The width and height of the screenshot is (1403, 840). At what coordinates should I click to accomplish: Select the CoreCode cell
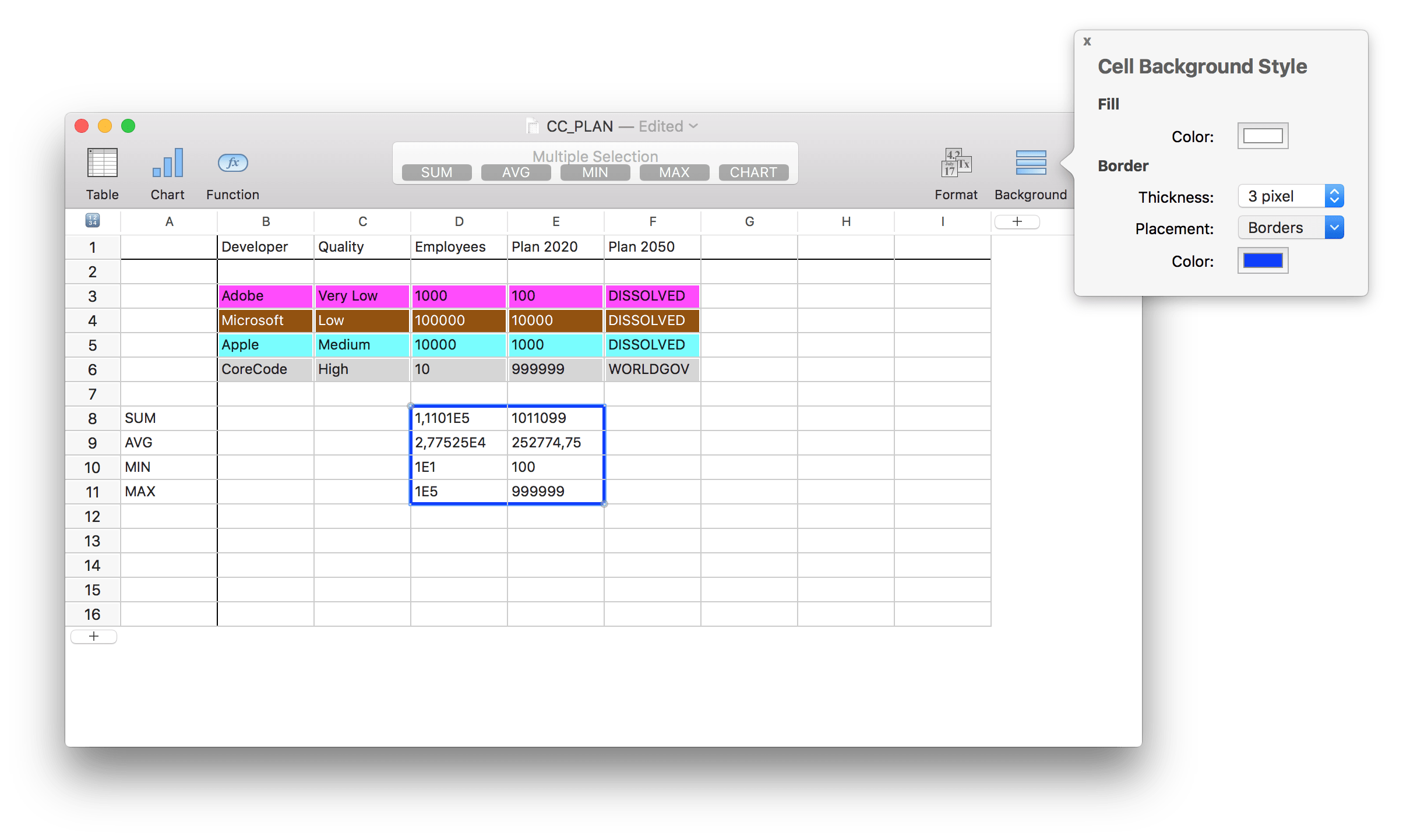click(265, 369)
